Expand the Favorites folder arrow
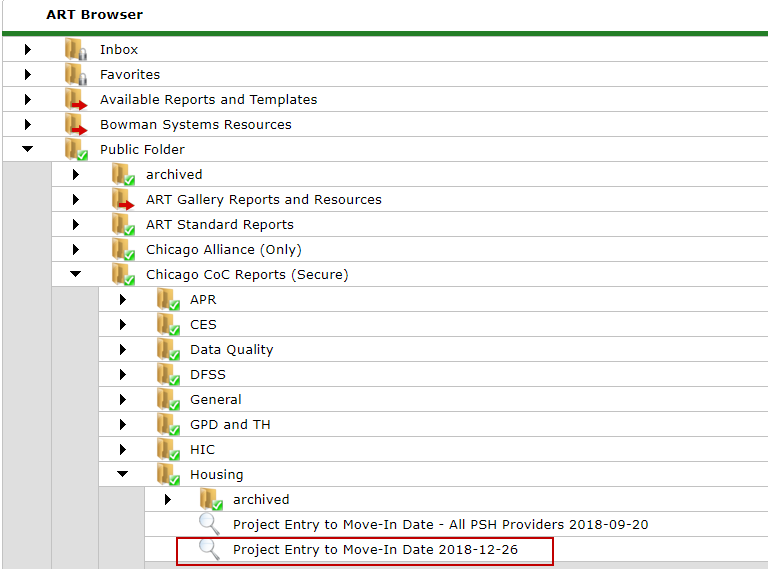 coord(28,74)
